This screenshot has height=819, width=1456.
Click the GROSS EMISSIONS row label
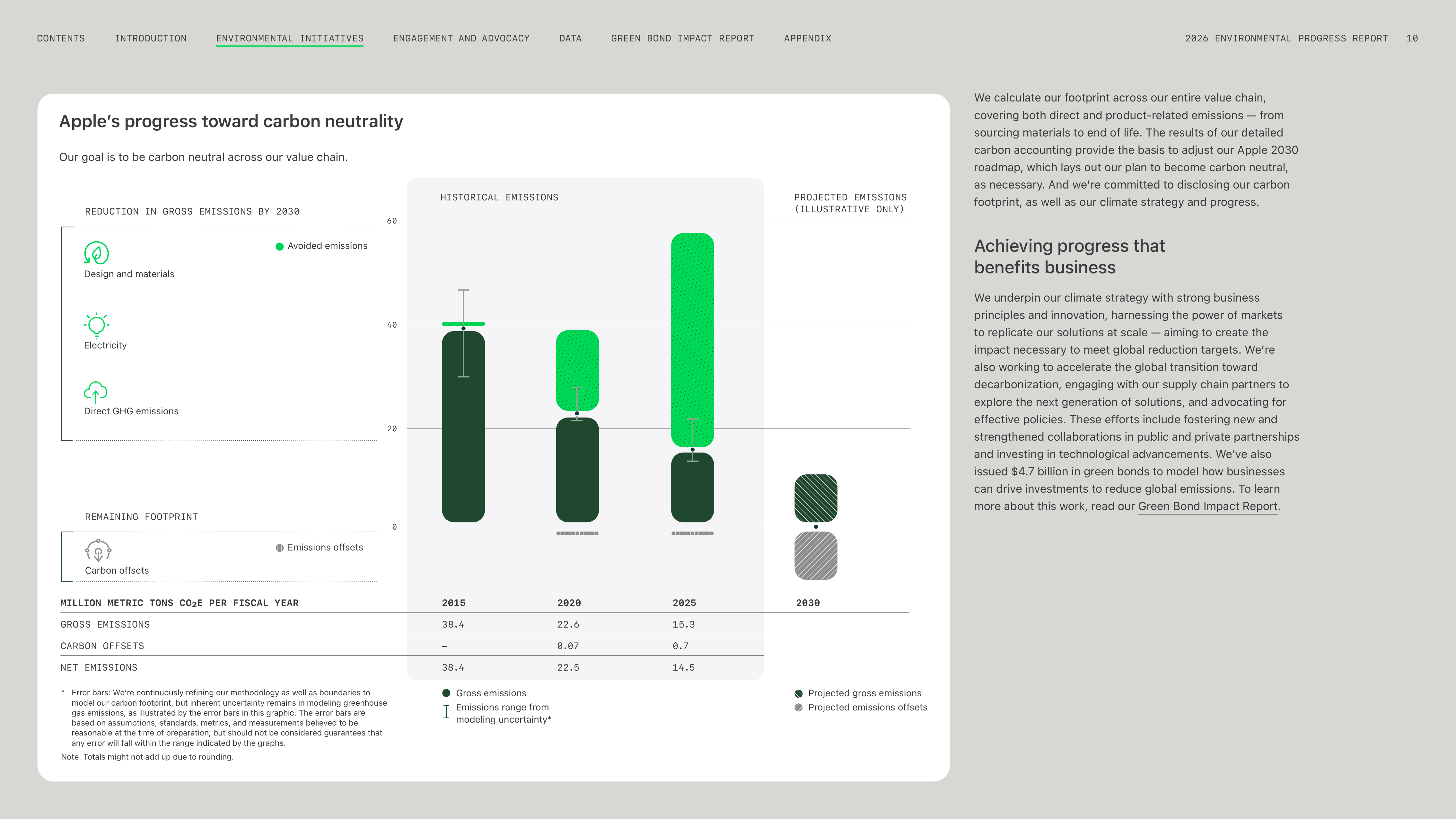point(105,625)
